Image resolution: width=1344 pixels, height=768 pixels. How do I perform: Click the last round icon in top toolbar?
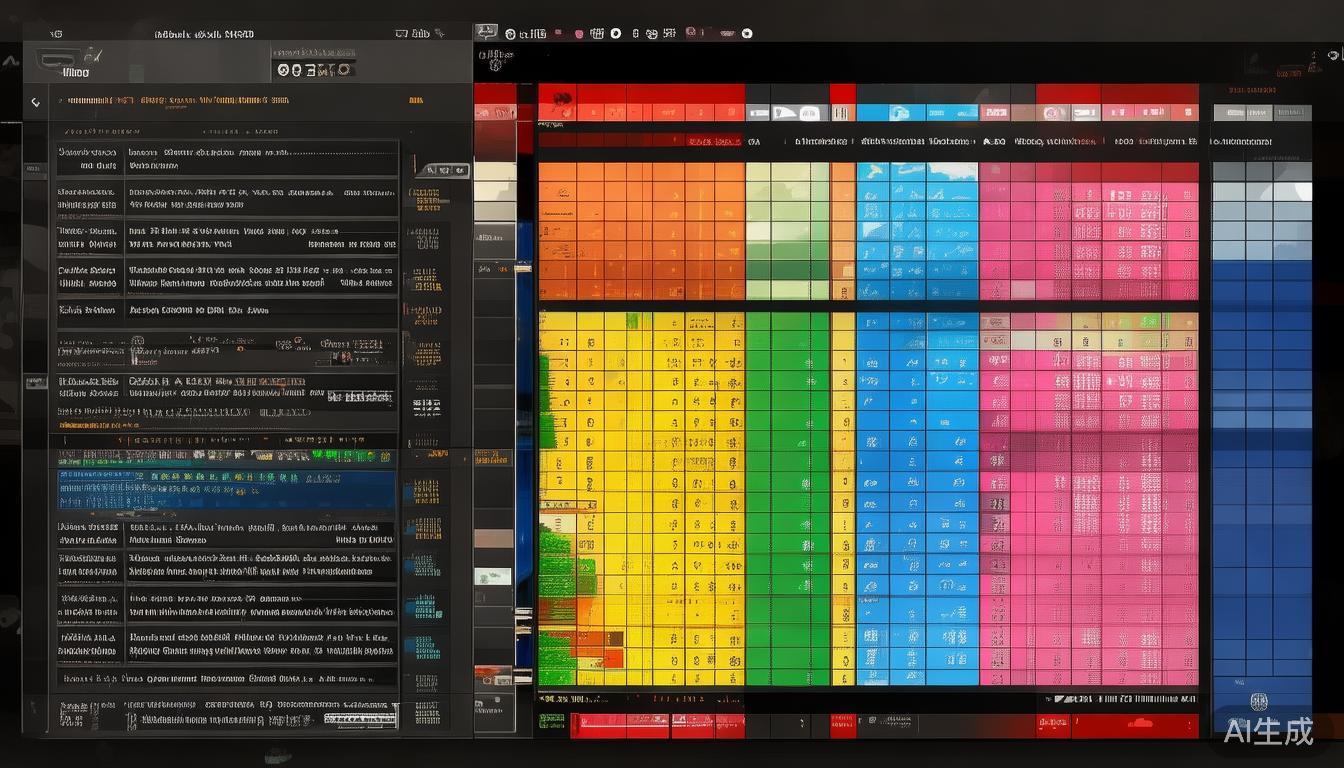(746, 33)
